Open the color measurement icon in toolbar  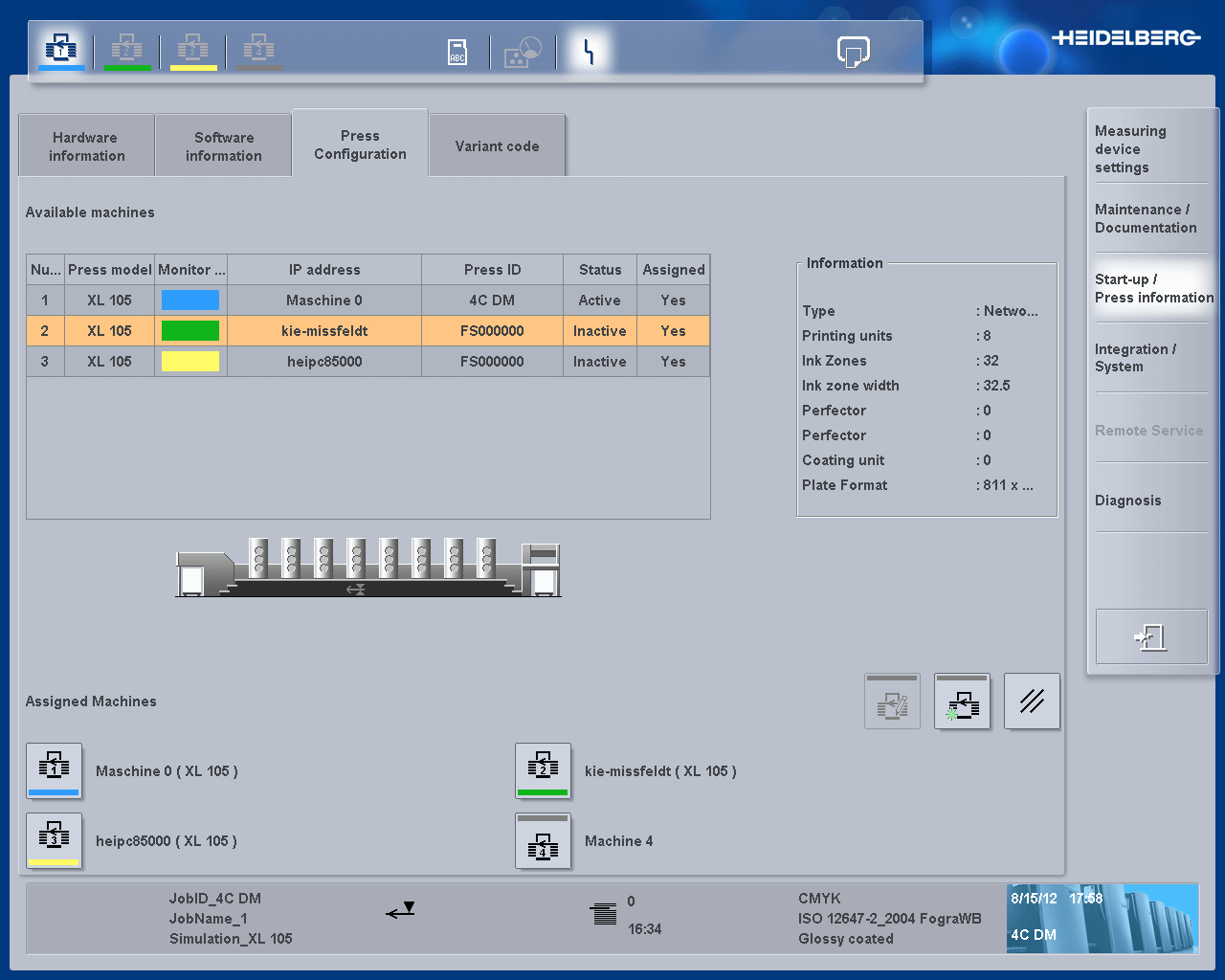coord(522,51)
